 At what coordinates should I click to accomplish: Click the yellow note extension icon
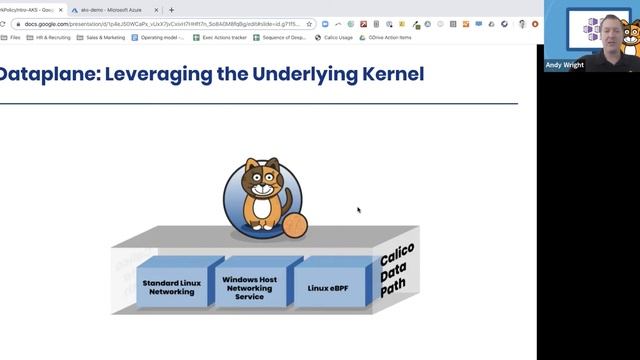[x=402, y=24]
